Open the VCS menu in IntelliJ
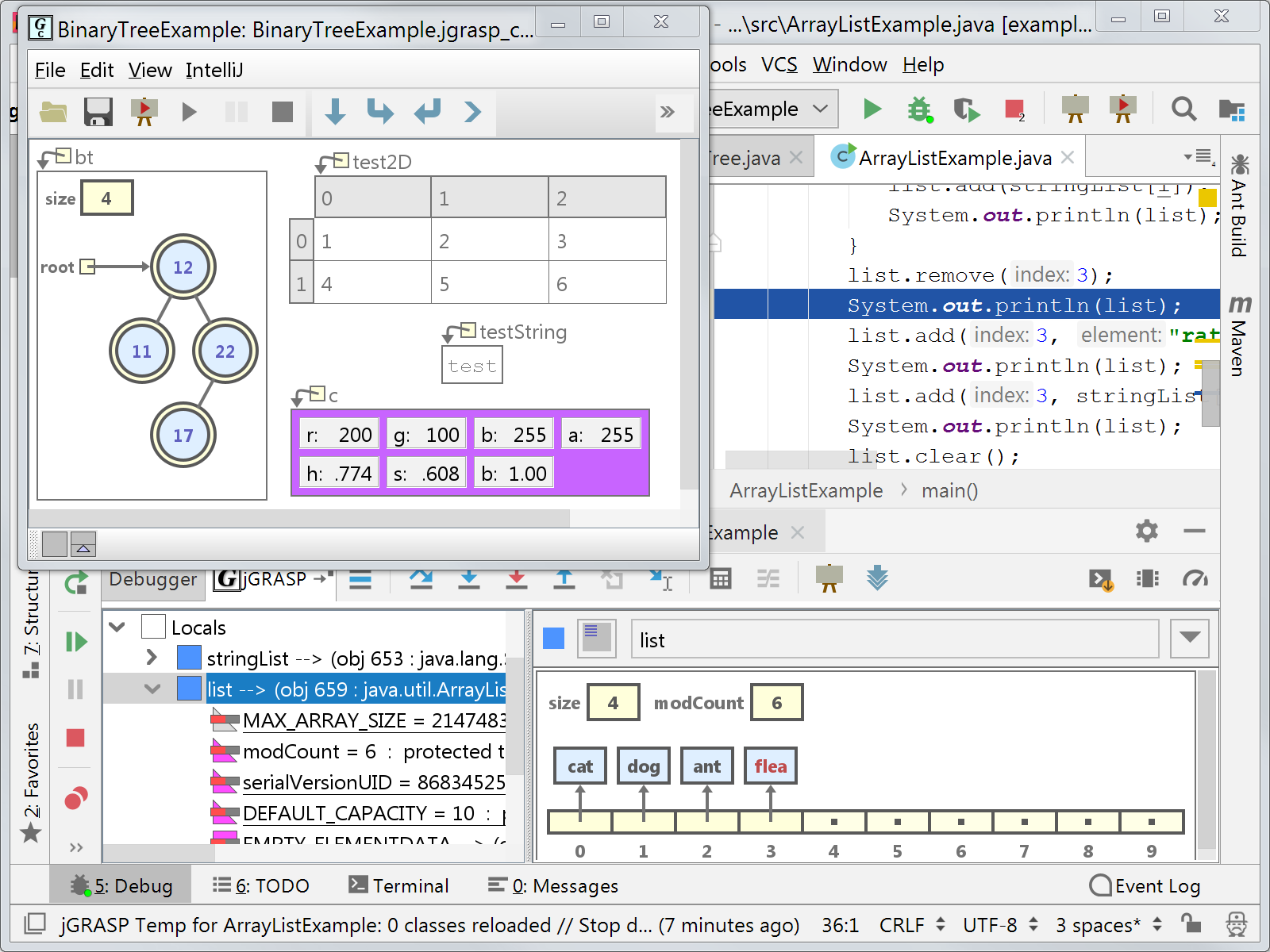 pos(779,65)
